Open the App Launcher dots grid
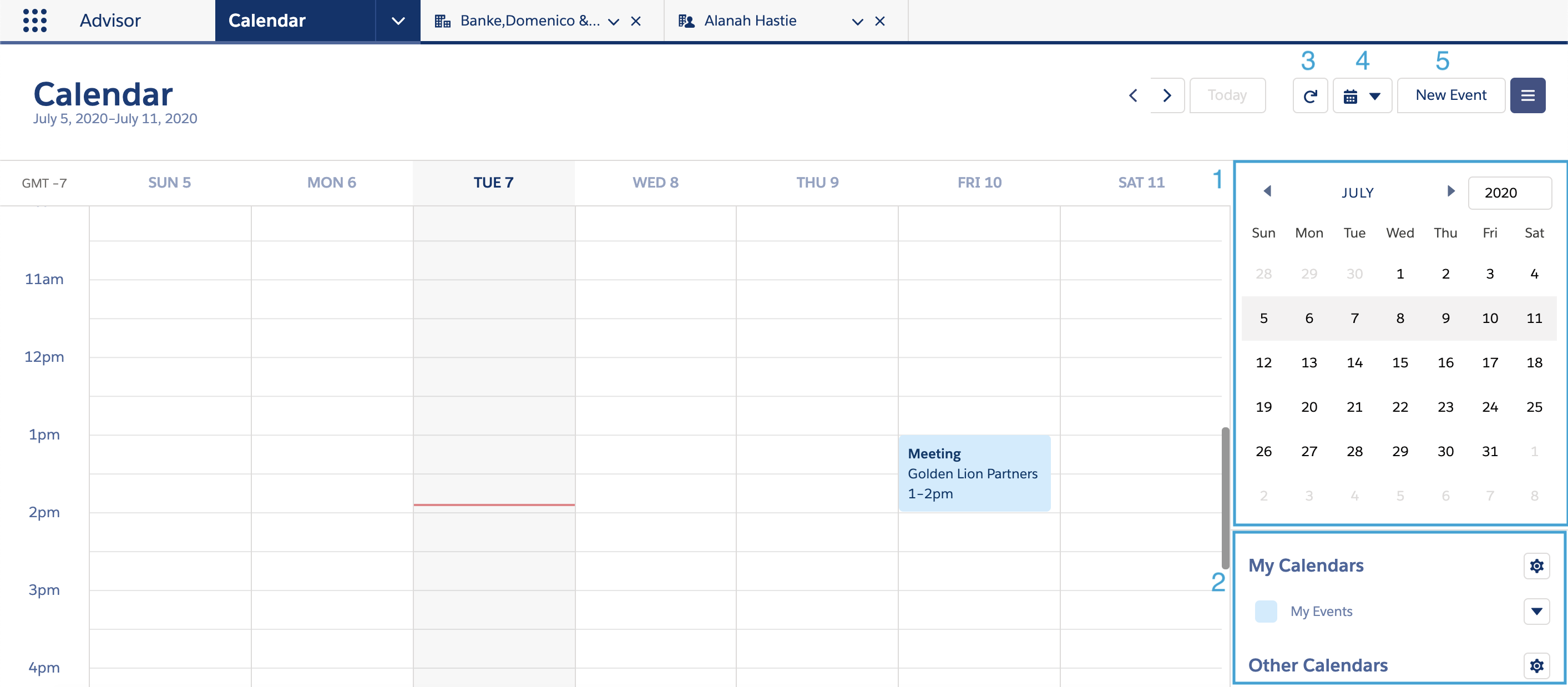1568x687 pixels. (x=35, y=21)
